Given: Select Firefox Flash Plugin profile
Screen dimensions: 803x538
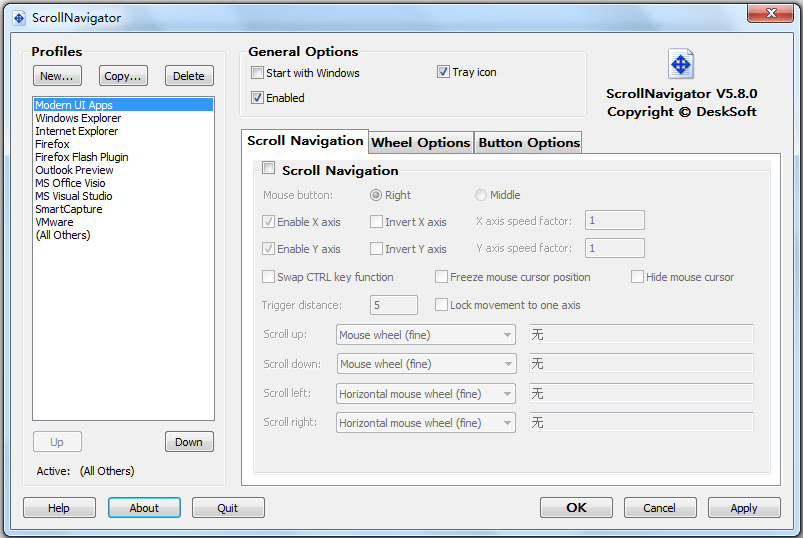Looking at the screenshot, I should [x=123, y=157].
